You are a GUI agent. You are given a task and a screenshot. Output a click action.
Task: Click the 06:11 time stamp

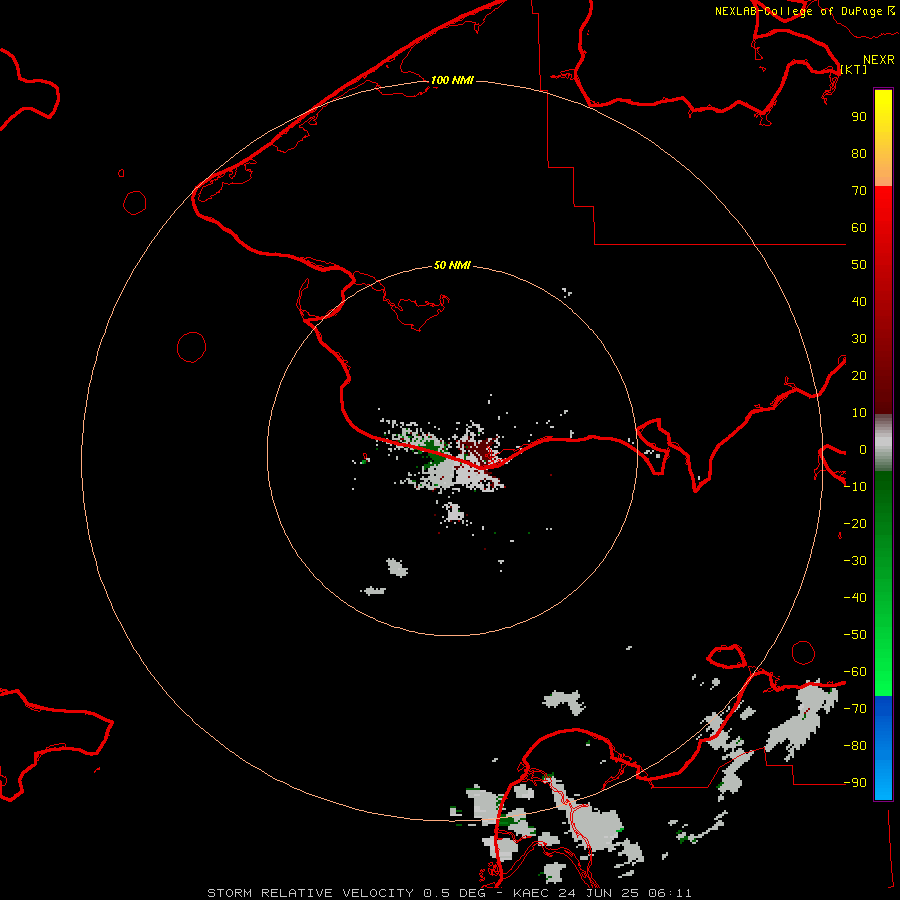(670, 893)
